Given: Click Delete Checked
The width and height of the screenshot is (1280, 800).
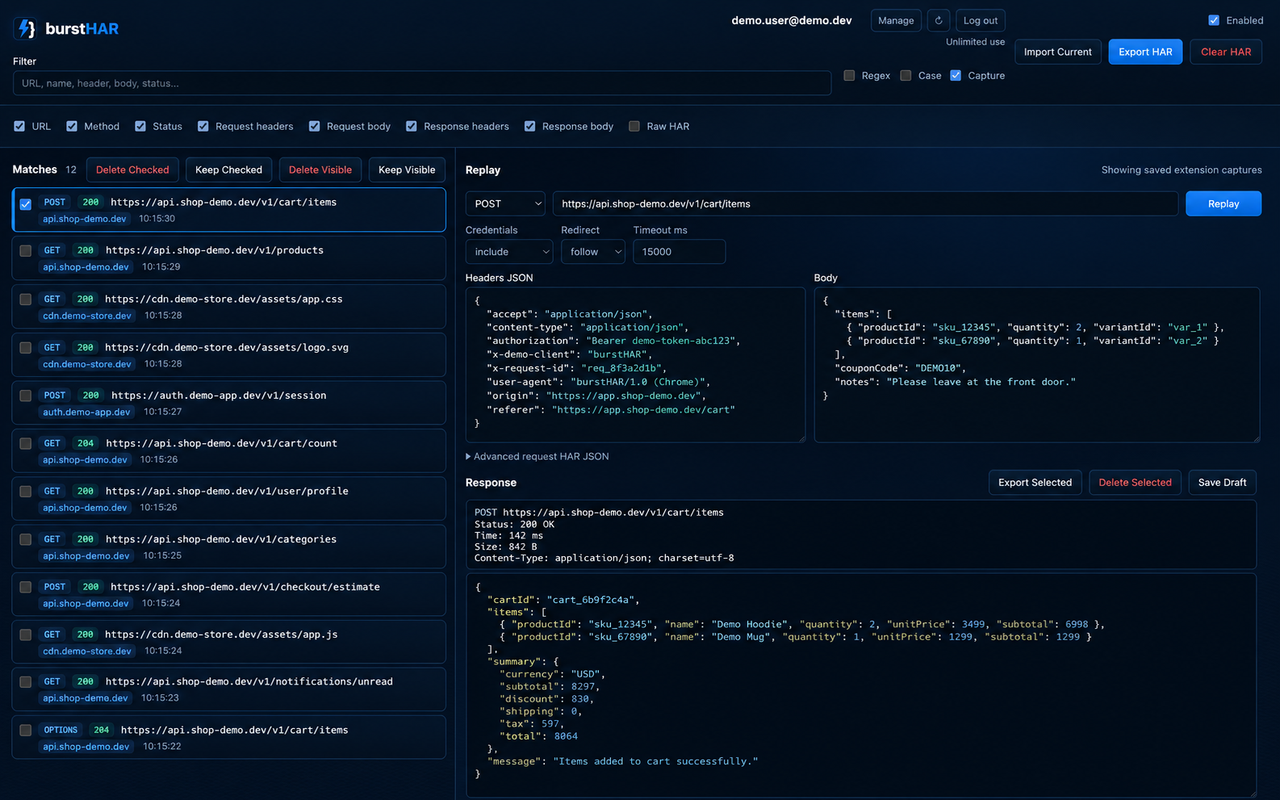Looking at the screenshot, I should click(132, 170).
